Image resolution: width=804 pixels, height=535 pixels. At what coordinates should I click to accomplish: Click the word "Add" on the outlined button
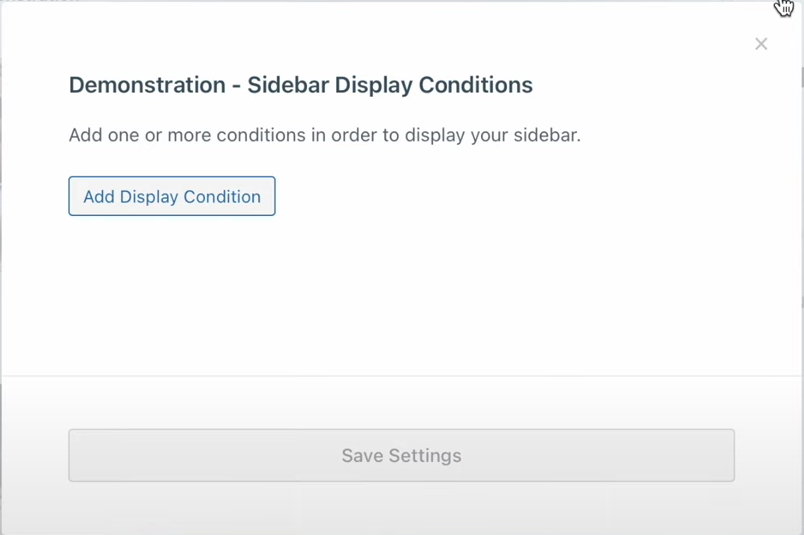coord(99,196)
